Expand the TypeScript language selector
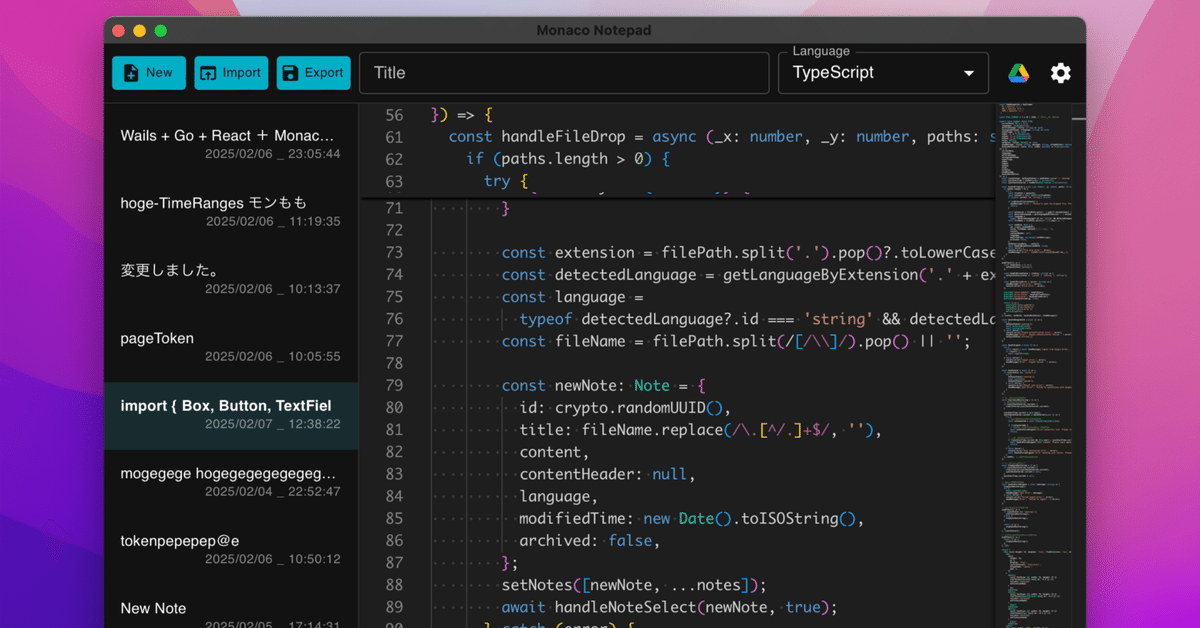The width and height of the screenshot is (1200, 628). point(883,72)
